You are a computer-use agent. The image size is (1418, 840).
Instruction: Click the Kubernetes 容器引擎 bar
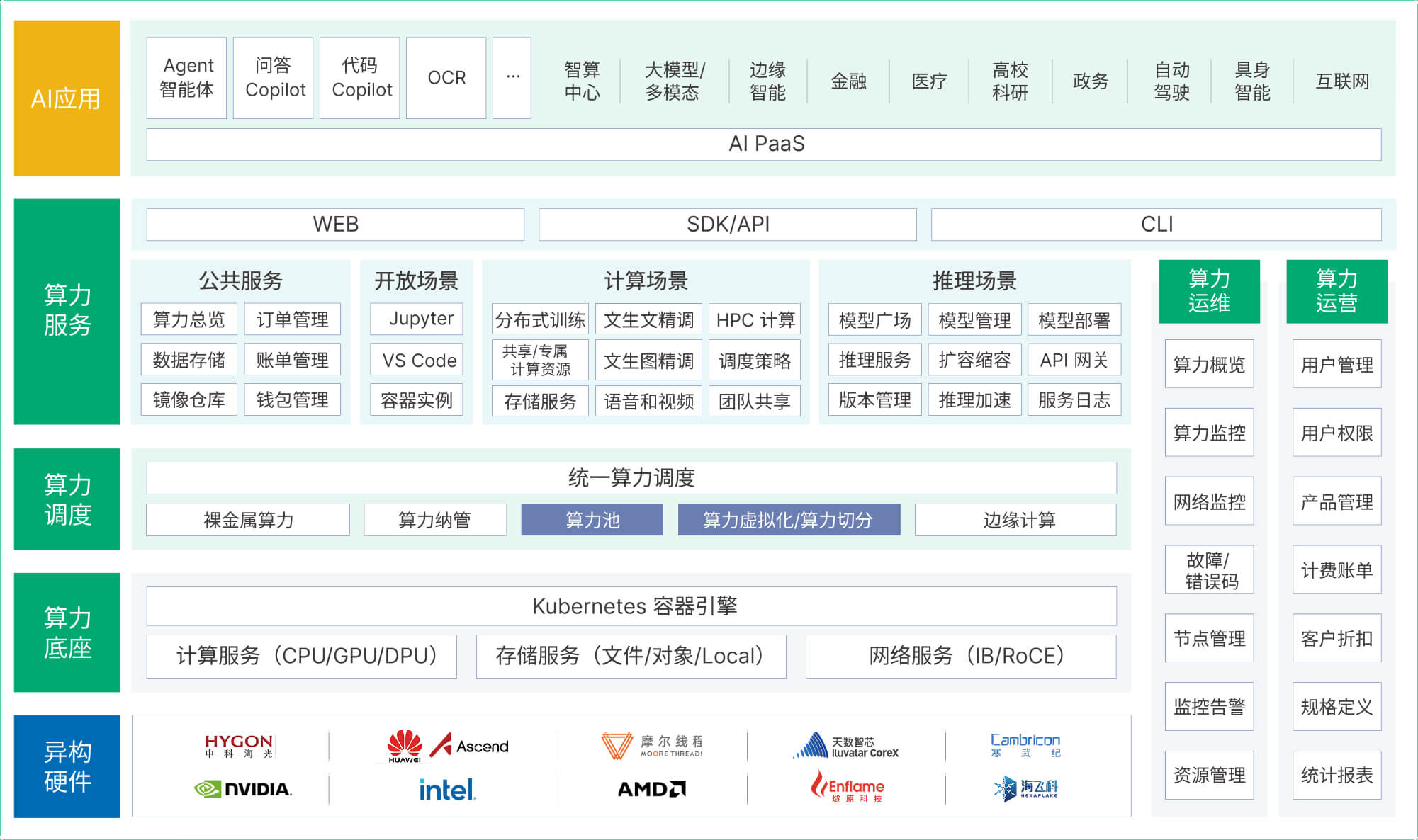(x=631, y=606)
